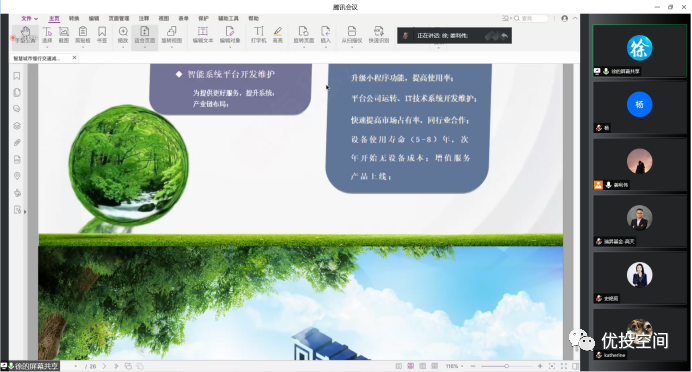Select Edit Text (编辑文本) tool
This screenshot has height=372, width=692.
coord(203,34)
